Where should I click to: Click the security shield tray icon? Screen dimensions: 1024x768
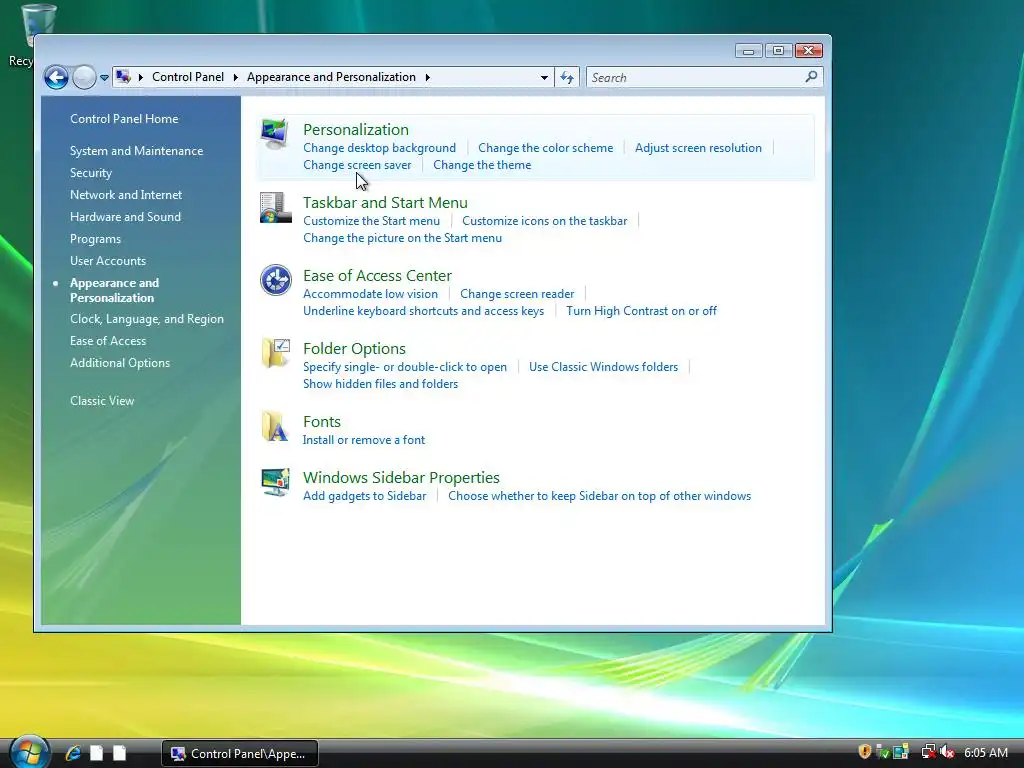coord(865,752)
